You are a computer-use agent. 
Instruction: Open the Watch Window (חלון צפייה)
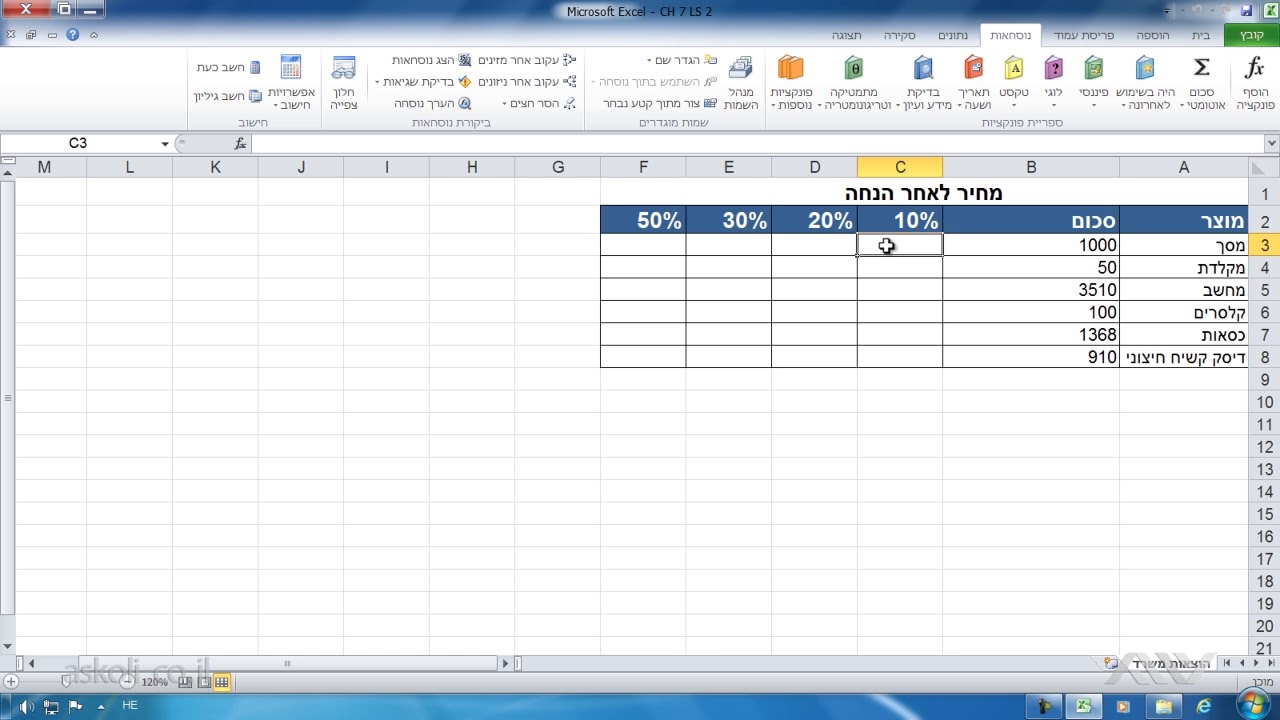[343, 82]
